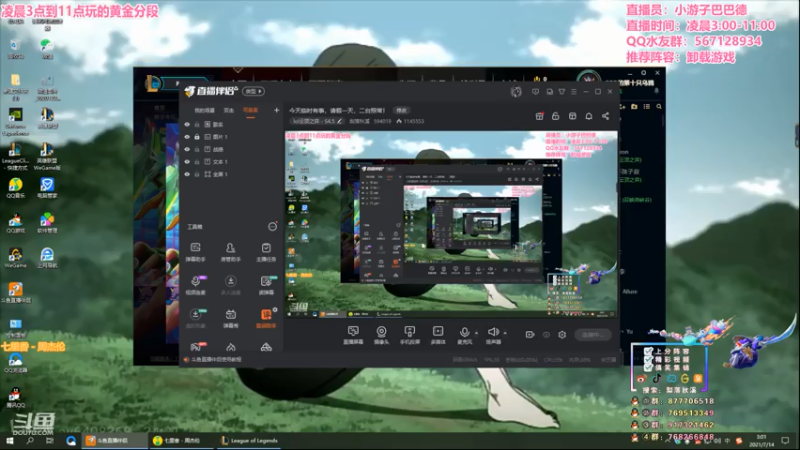This screenshot has height=450, width=800.
Task: Expand microphone volume arrow
Action: 477,333
